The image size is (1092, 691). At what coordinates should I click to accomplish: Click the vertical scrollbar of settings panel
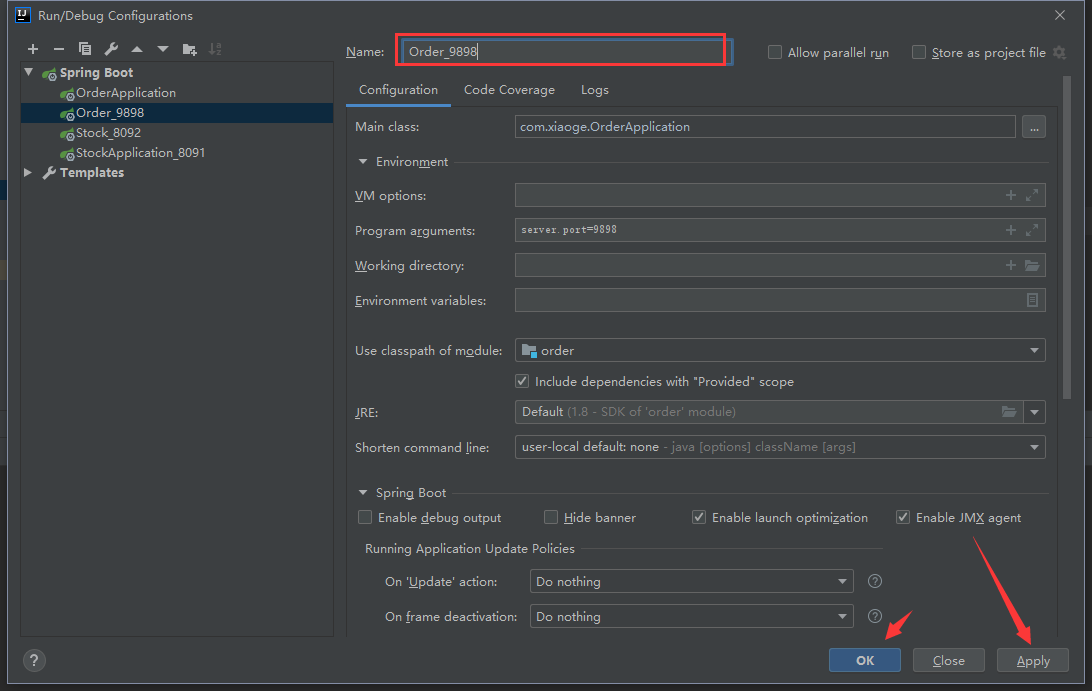tap(1066, 237)
